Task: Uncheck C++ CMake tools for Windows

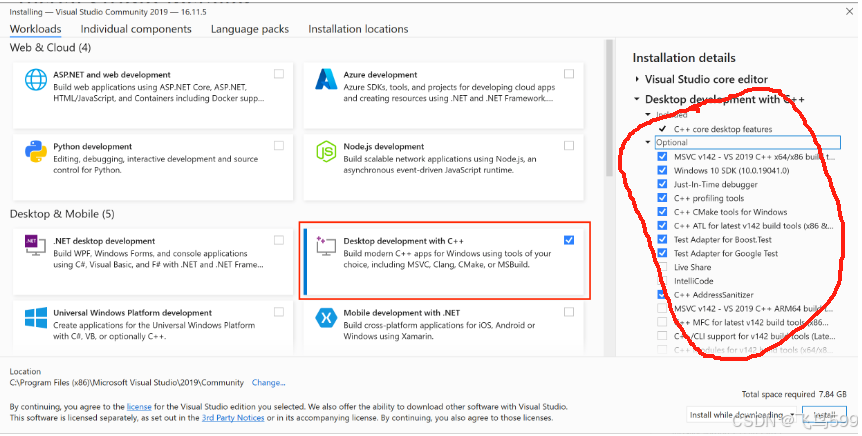Action: [x=662, y=212]
